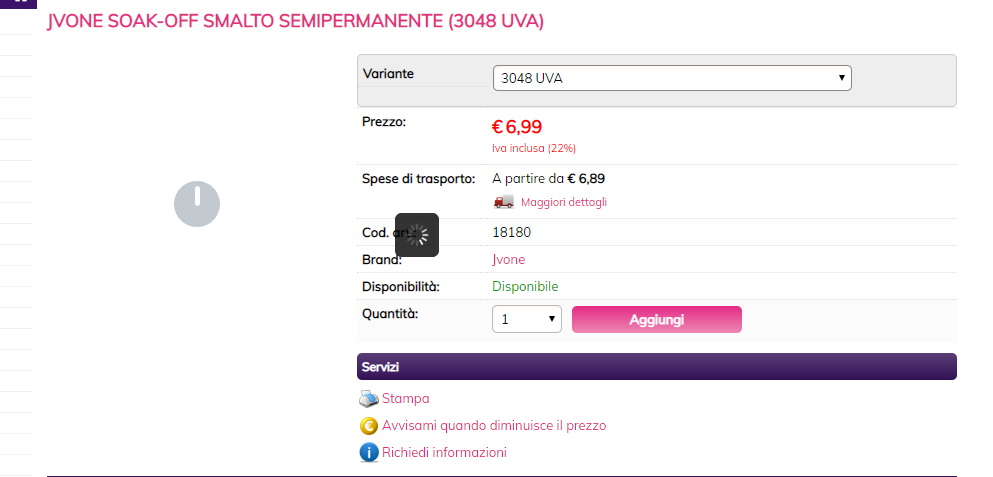Click the blue info circle icon
The image size is (993, 477).
click(x=369, y=453)
